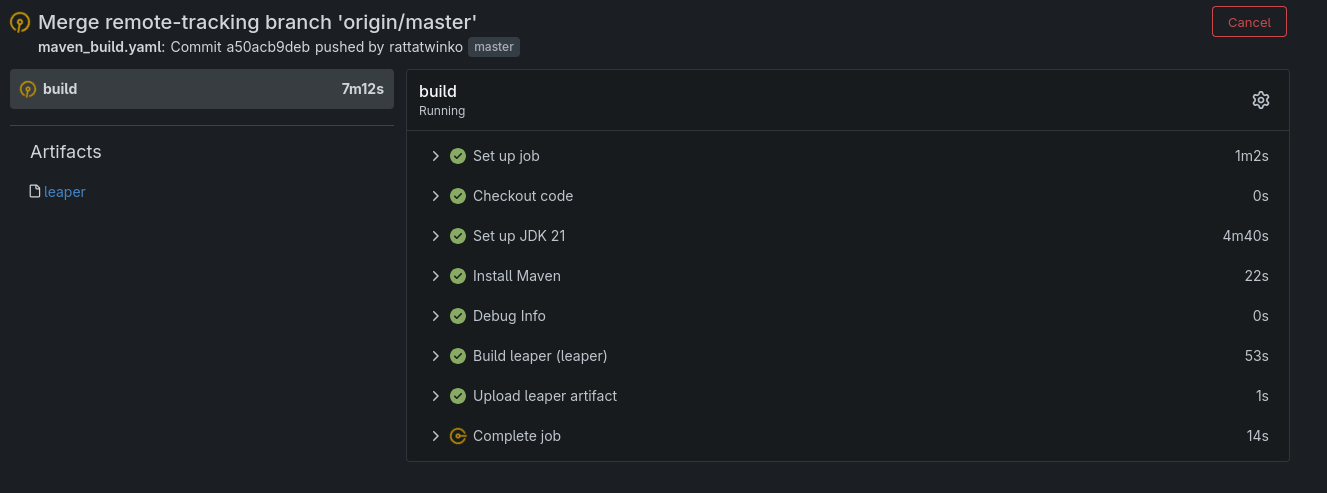The image size is (1327, 493).
Task: Expand the Build leaper (leaper) step
Action: pos(436,356)
